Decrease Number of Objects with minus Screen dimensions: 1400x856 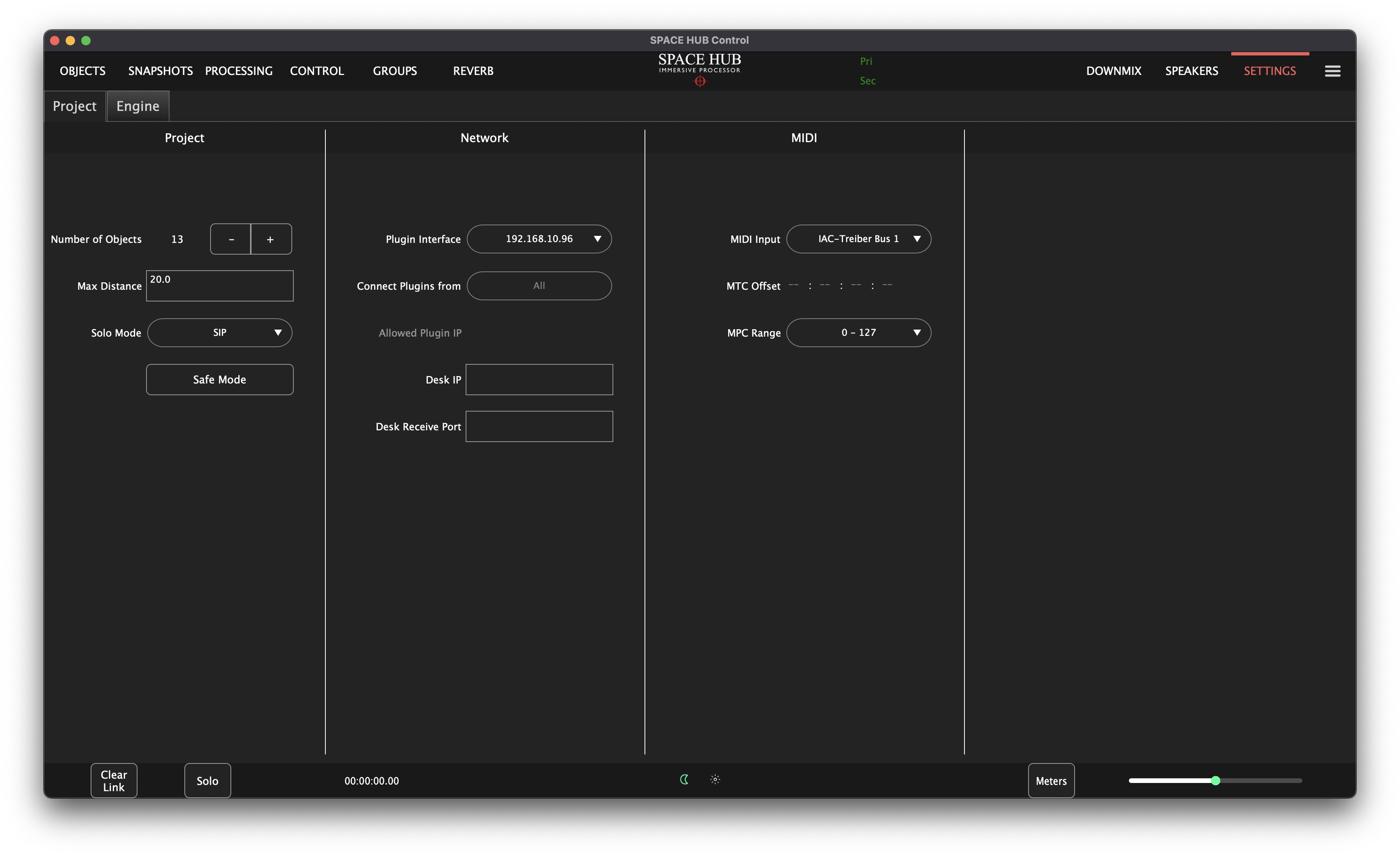[231, 239]
